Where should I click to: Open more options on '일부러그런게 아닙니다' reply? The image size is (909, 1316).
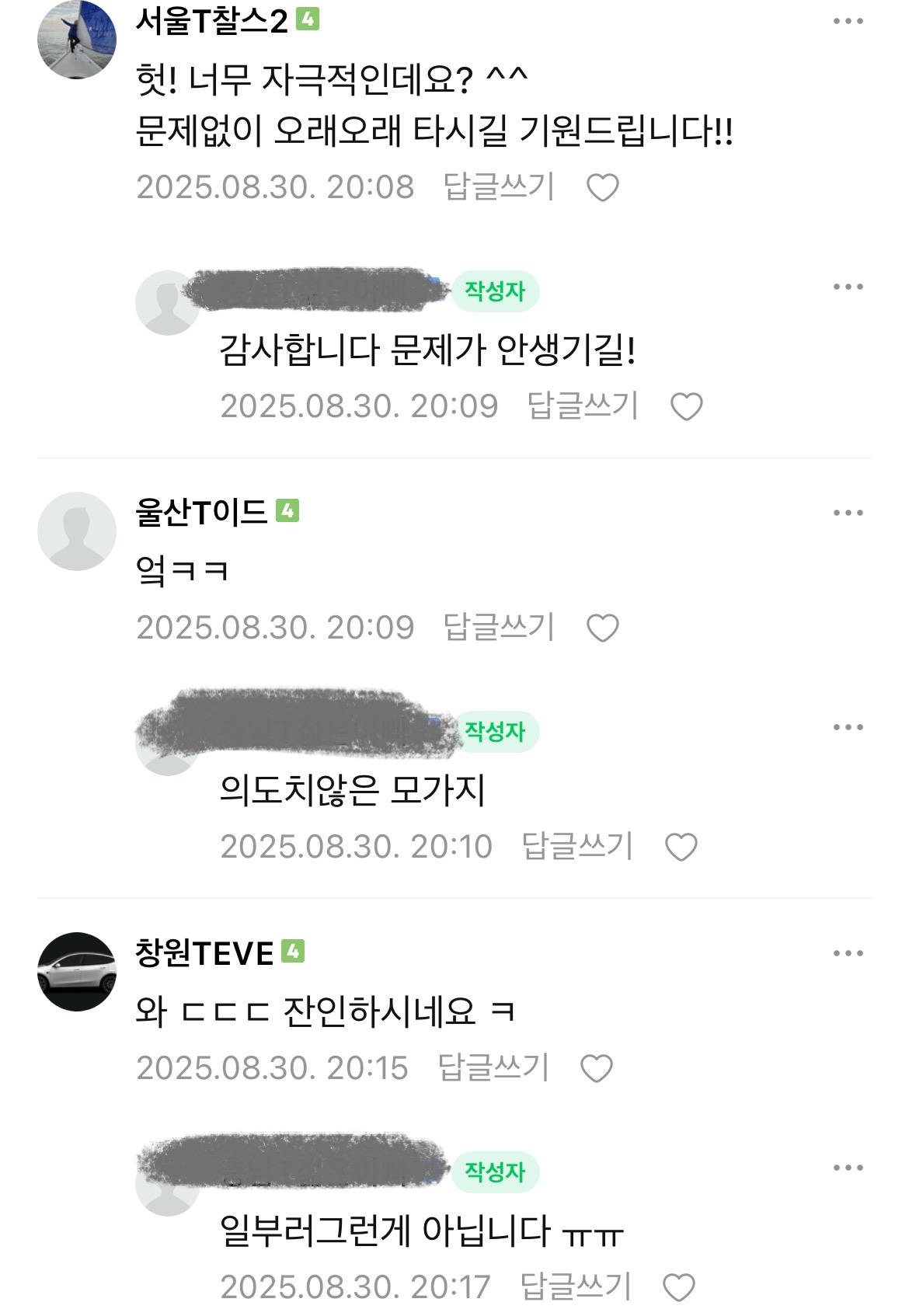coord(848,1168)
